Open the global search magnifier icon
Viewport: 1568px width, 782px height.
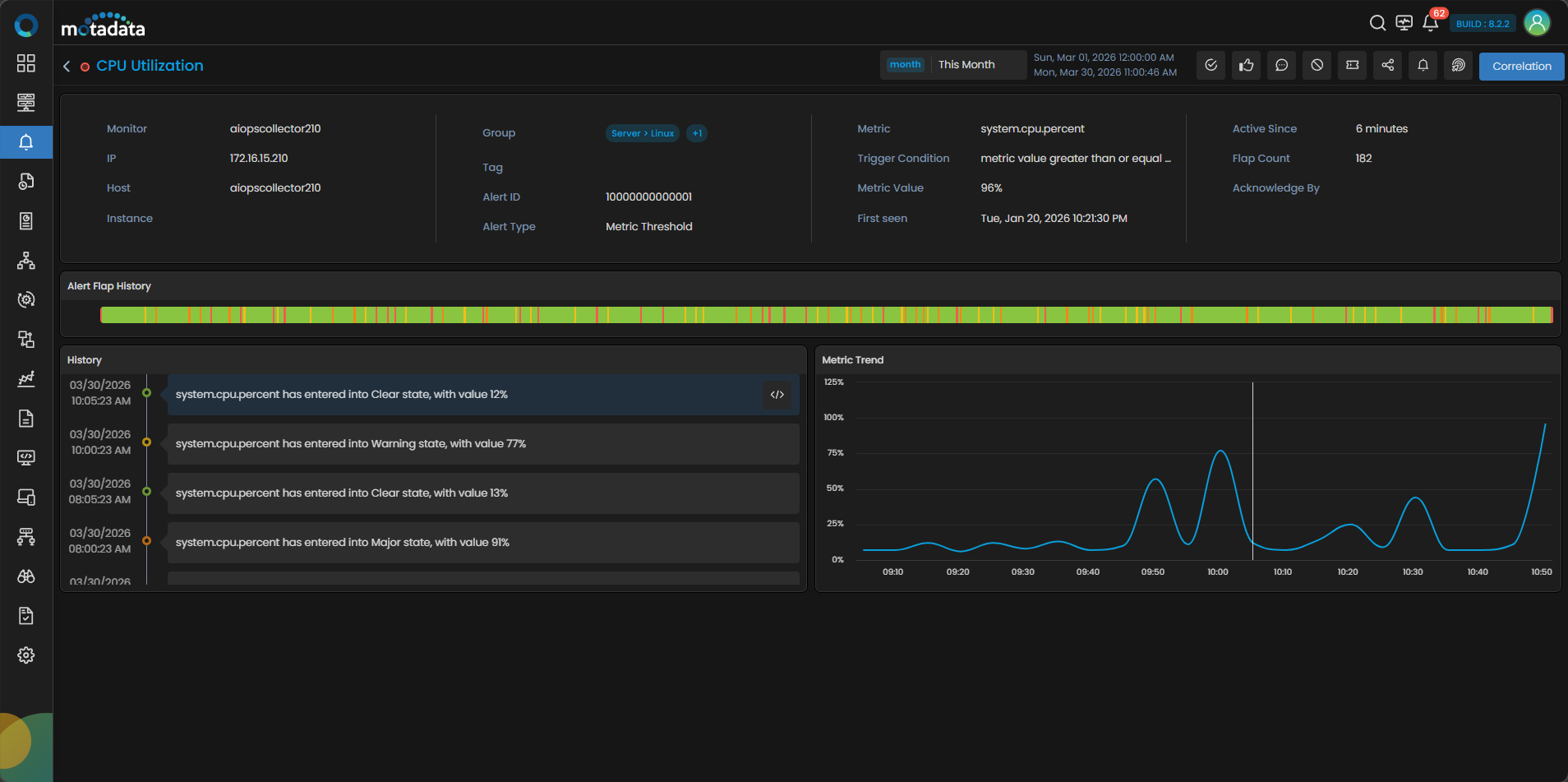[x=1377, y=23]
